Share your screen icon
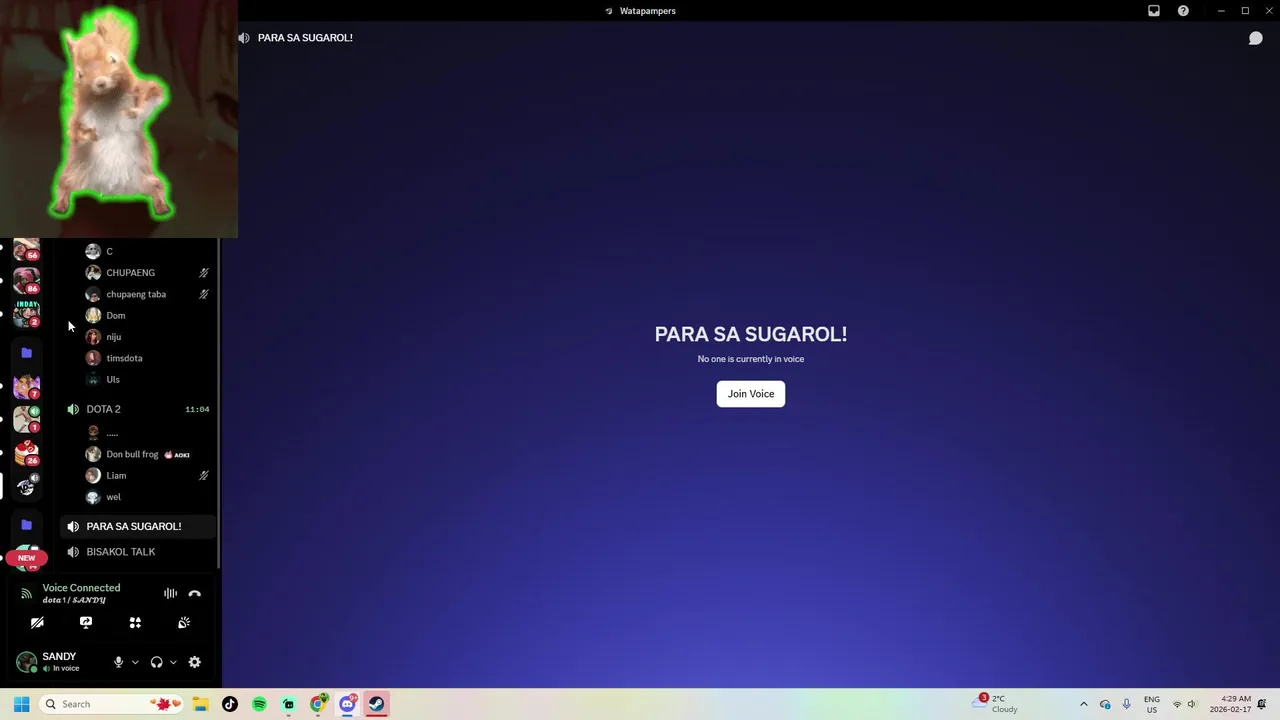This screenshot has width=1280, height=720. point(86,623)
